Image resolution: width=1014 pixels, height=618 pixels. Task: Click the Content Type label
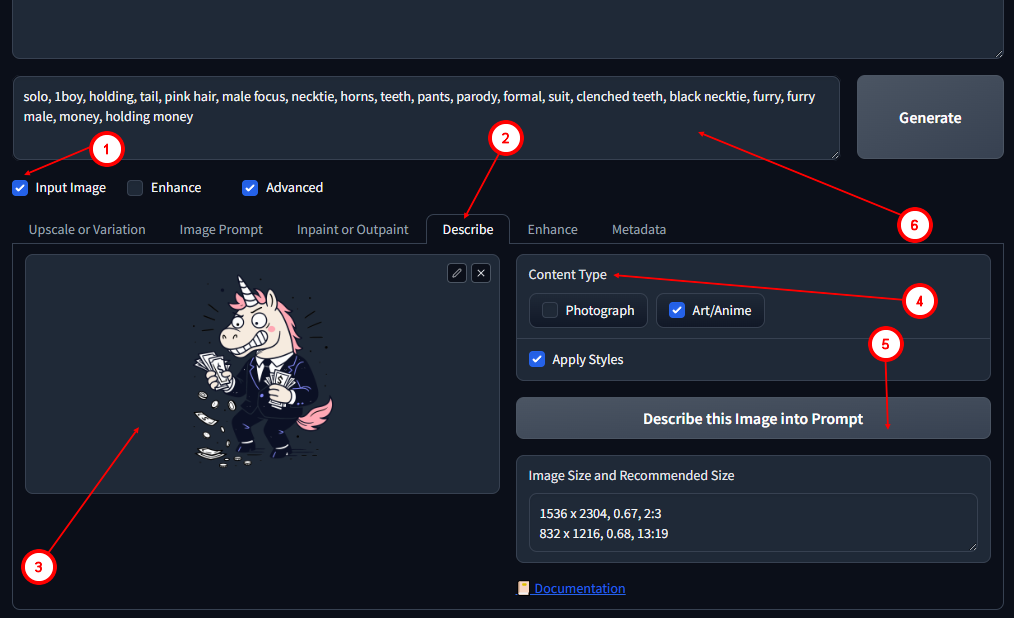click(x=567, y=274)
